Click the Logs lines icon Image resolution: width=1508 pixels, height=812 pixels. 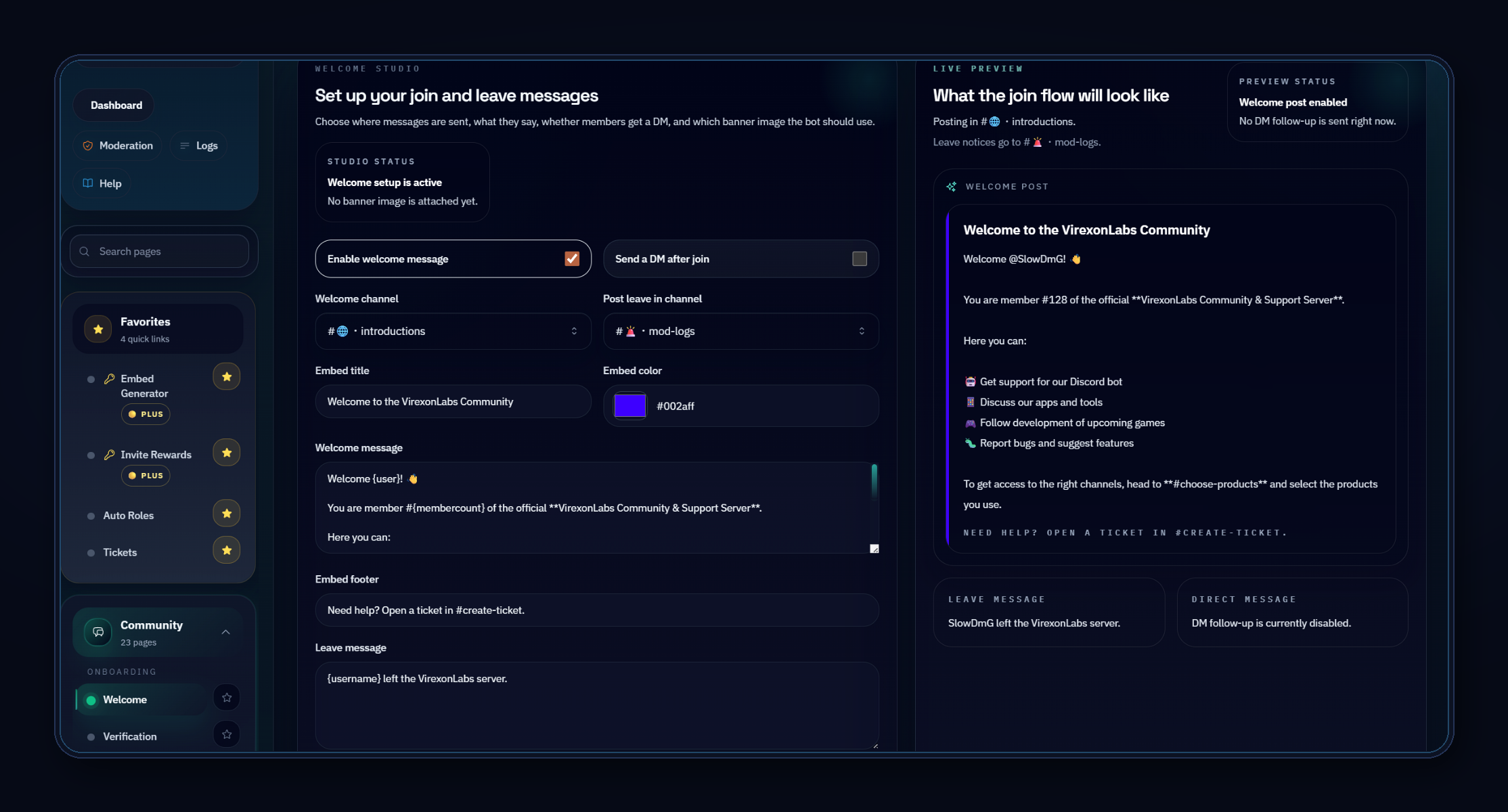pos(184,145)
